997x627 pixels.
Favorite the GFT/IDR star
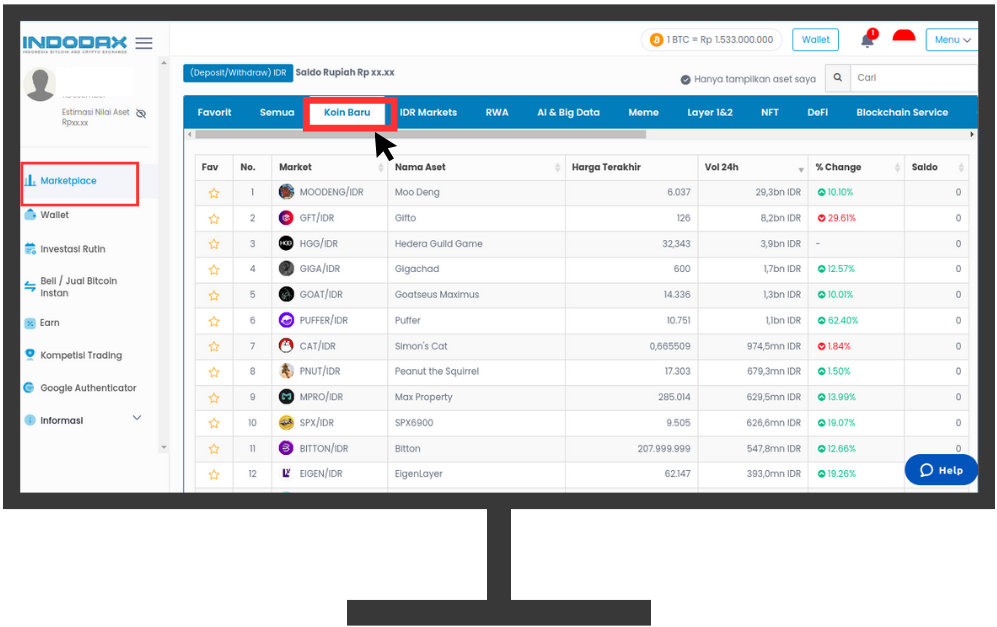click(x=214, y=219)
